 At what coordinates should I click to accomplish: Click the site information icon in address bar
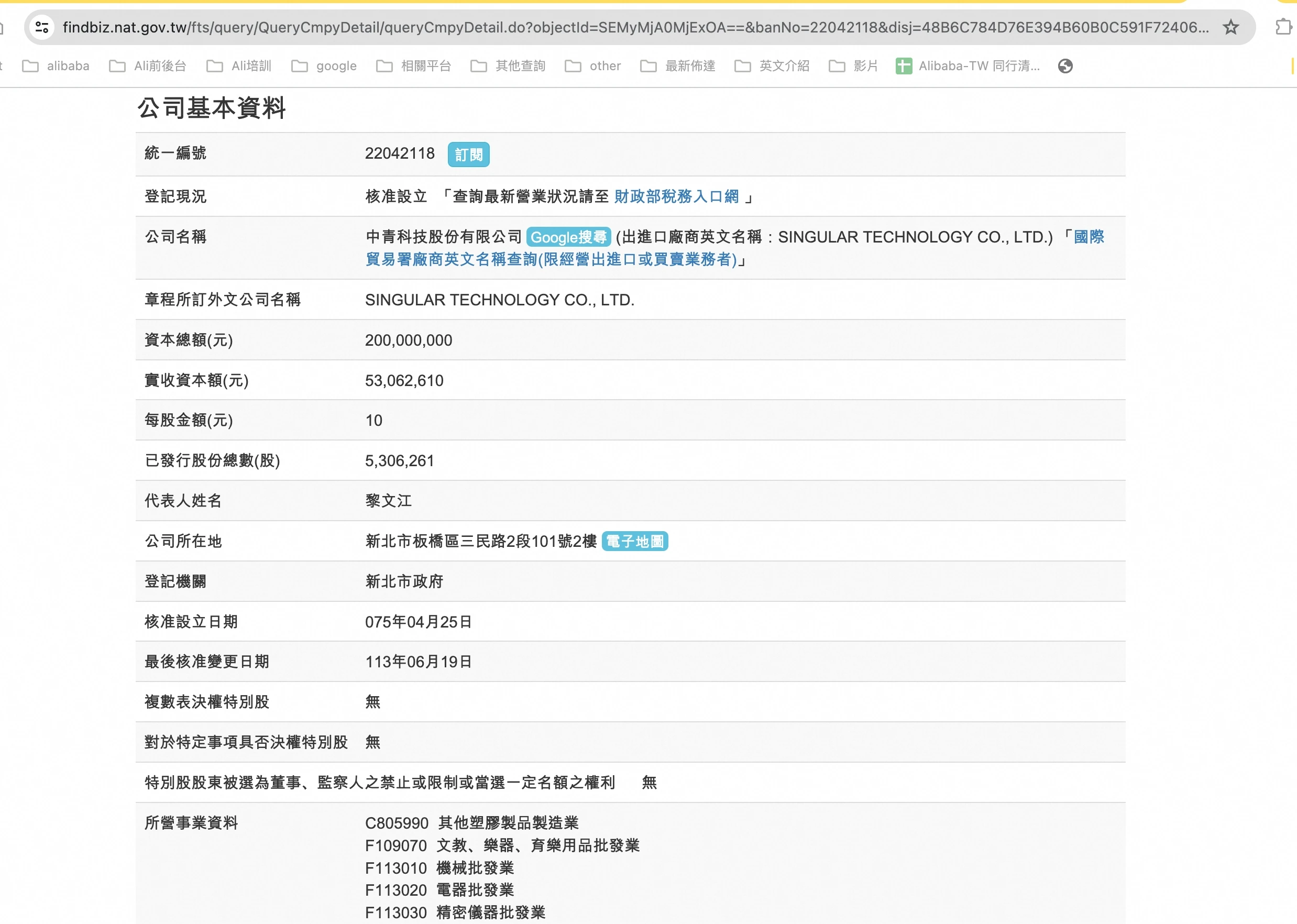(x=41, y=27)
